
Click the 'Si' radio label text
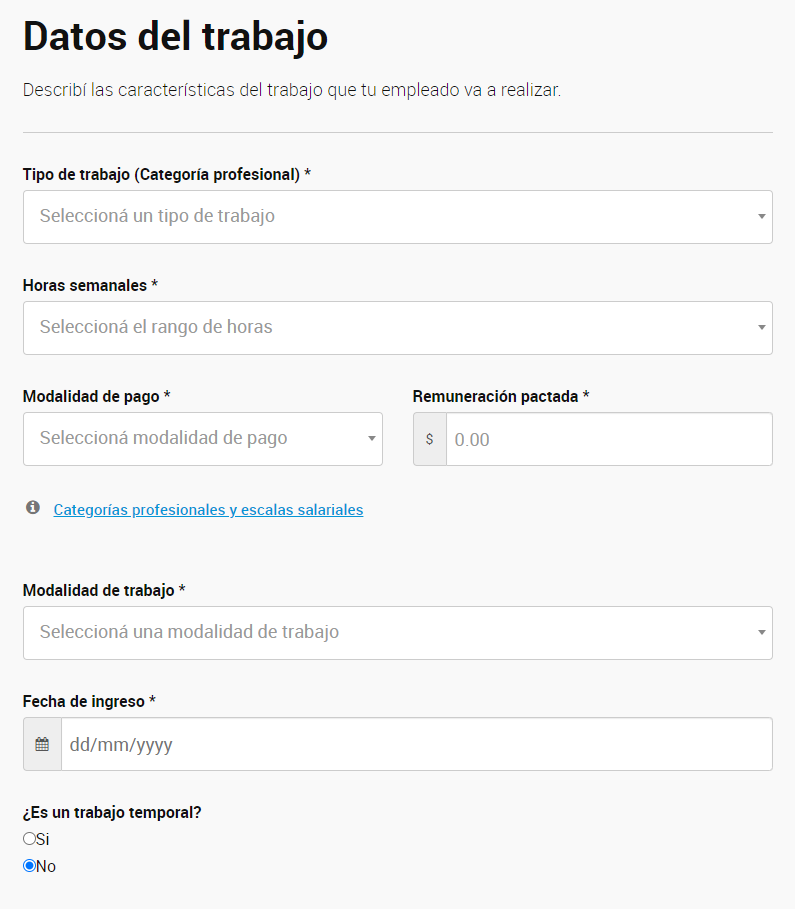click(43, 839)
